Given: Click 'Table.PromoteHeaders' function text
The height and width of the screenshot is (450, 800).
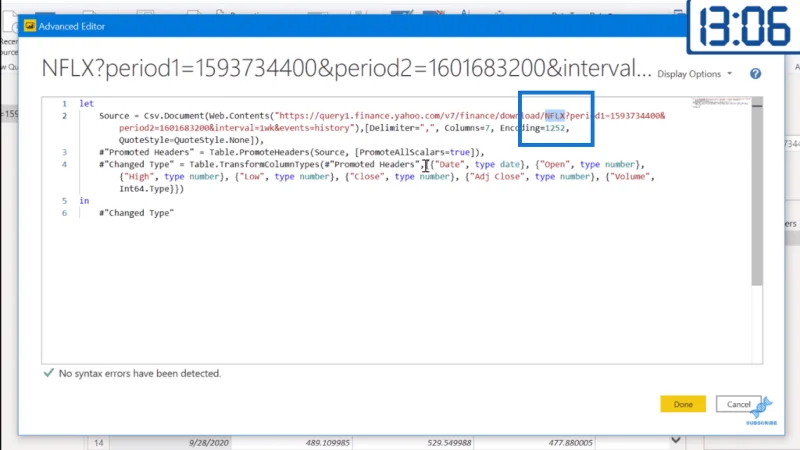Looking at the screenshot, I should [x=259, y=152].
